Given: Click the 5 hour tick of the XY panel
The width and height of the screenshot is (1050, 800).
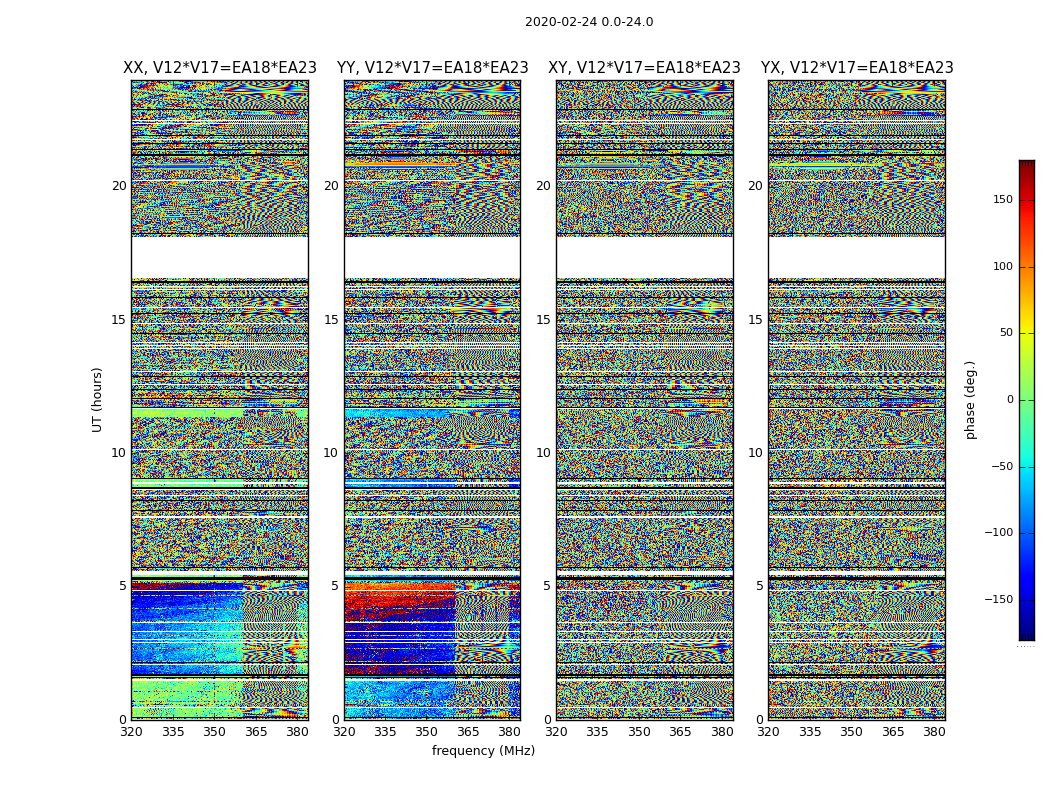Looking at the screenshot, I should point(547,586).
